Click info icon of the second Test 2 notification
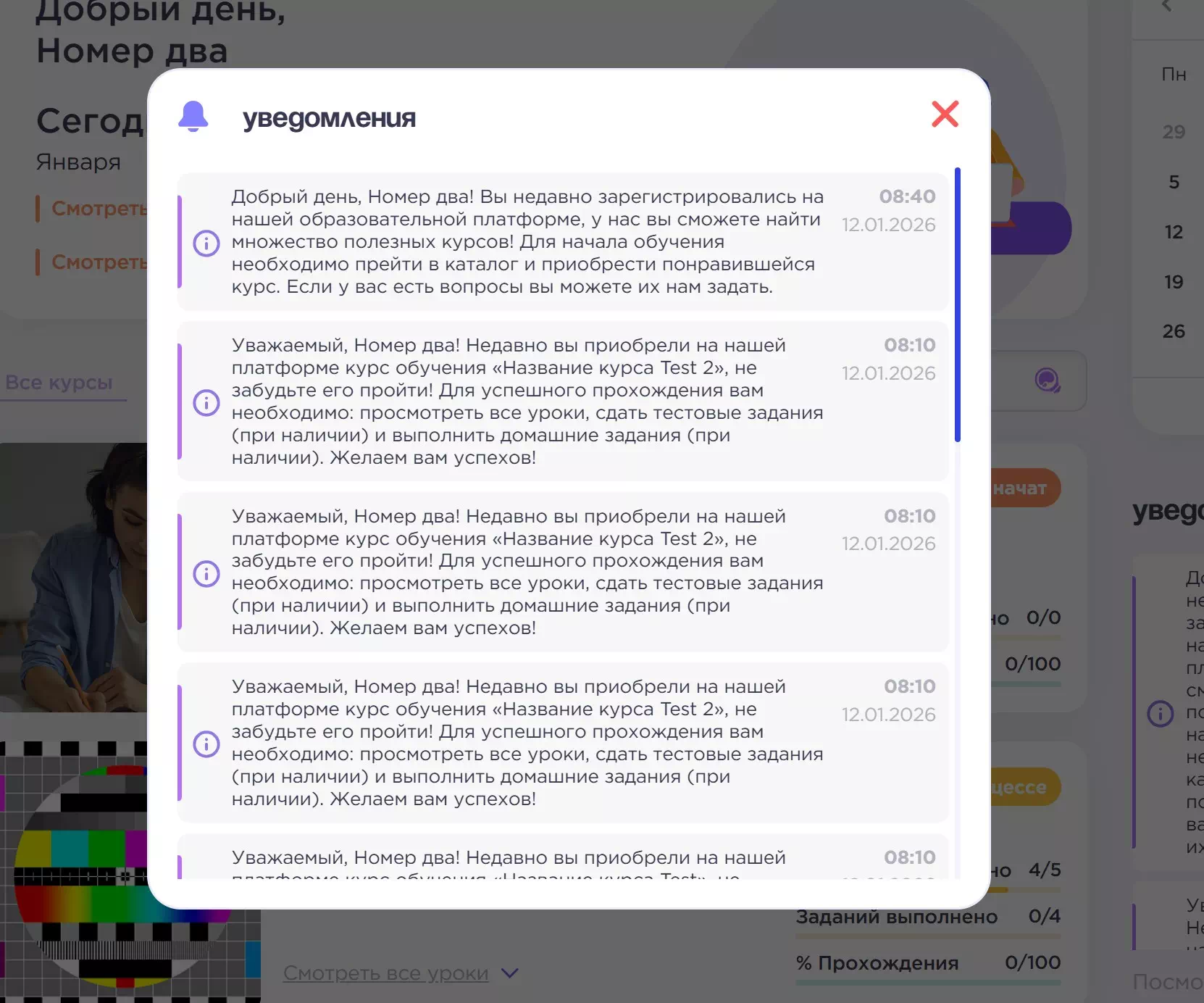1204x1003 pixels. [x=206, y=573]
